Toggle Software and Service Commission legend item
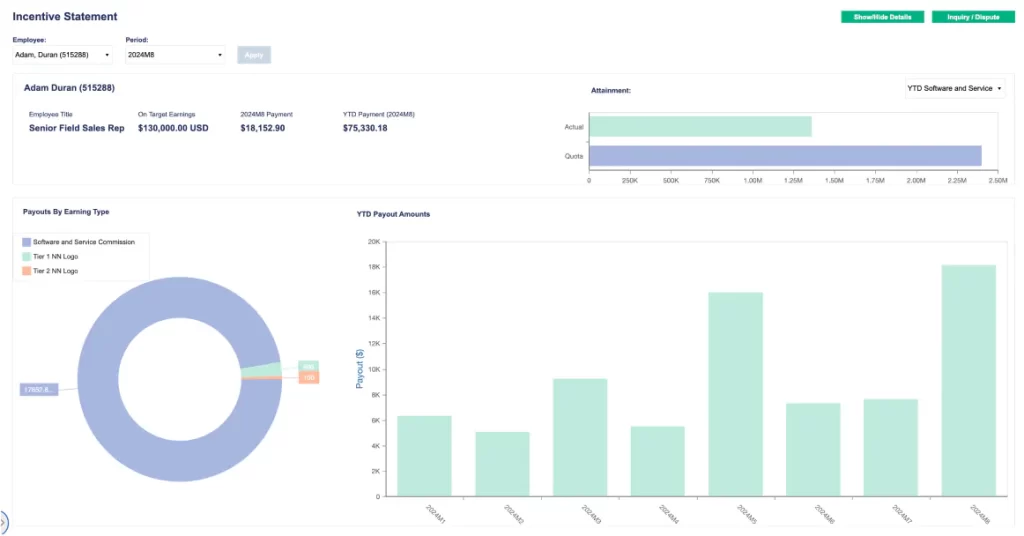The image size is (1024, 536). [x=84, y=242]
